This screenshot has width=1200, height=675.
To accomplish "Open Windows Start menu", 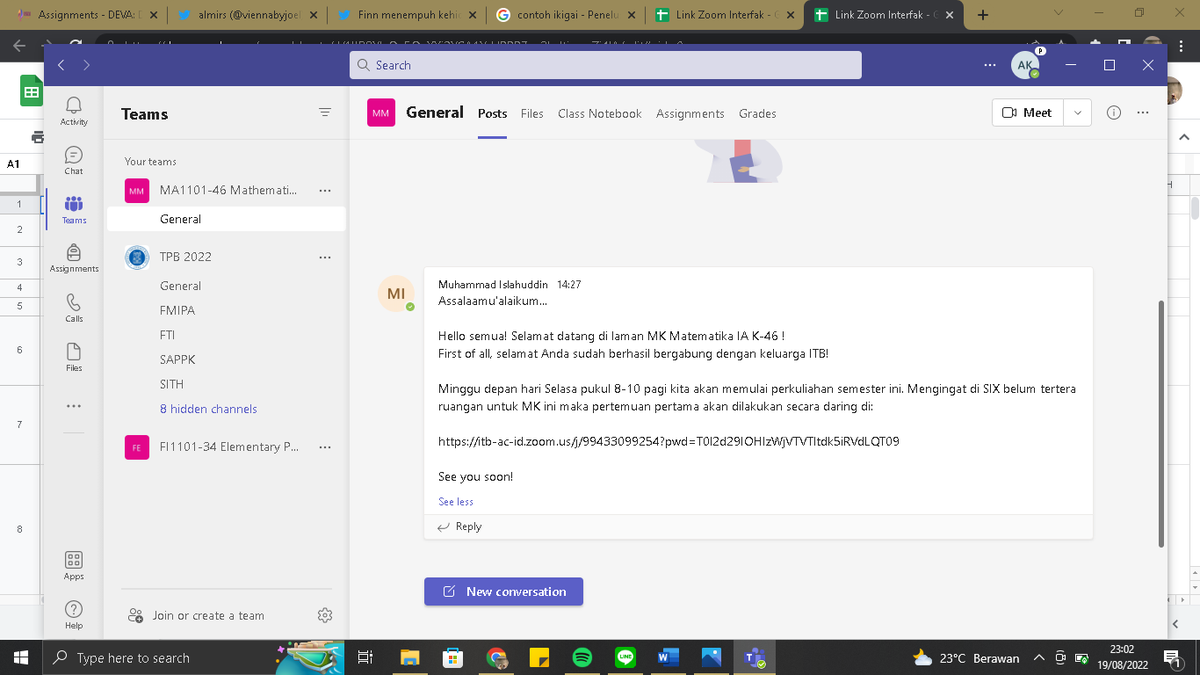I will tap(21, 658).
